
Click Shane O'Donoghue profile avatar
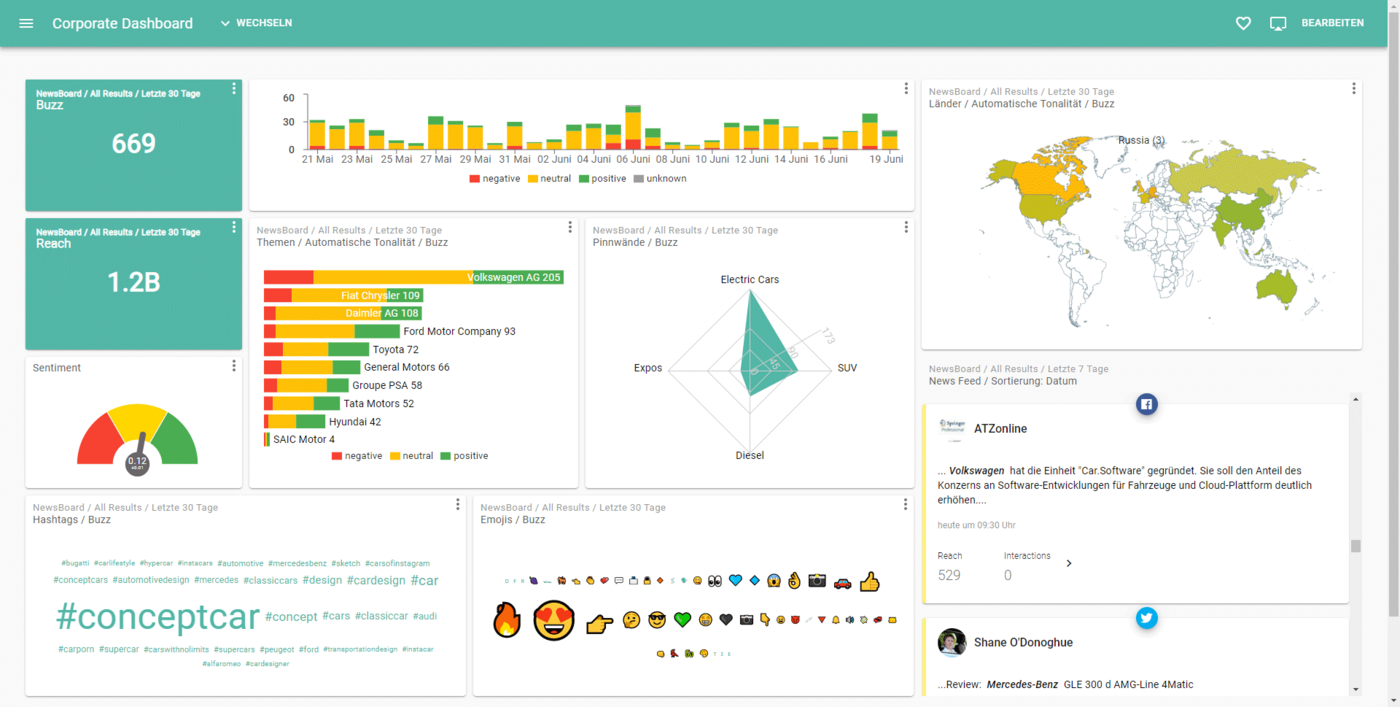coord(952,642)
